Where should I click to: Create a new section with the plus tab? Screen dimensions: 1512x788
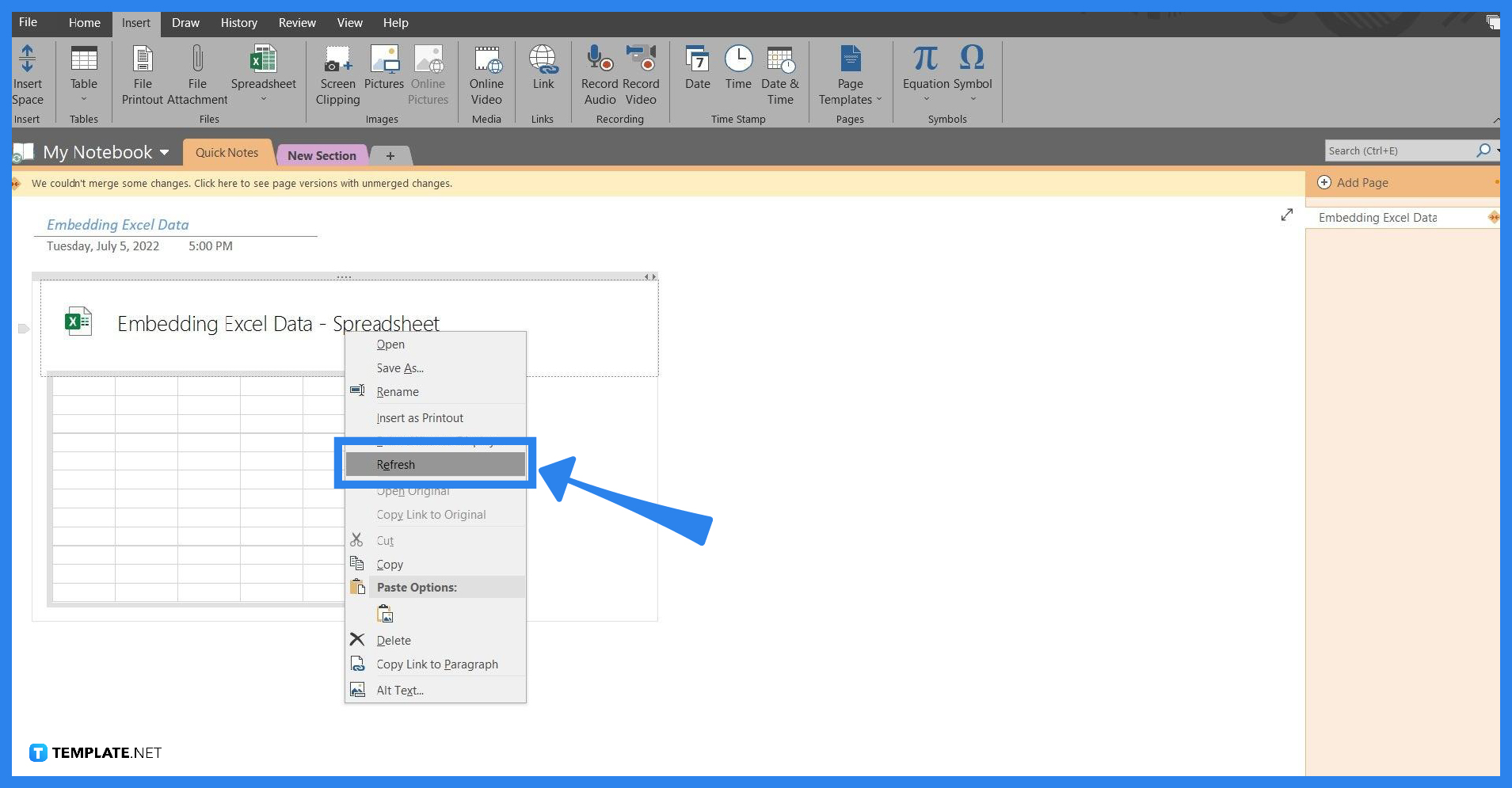tap(390, 155)
